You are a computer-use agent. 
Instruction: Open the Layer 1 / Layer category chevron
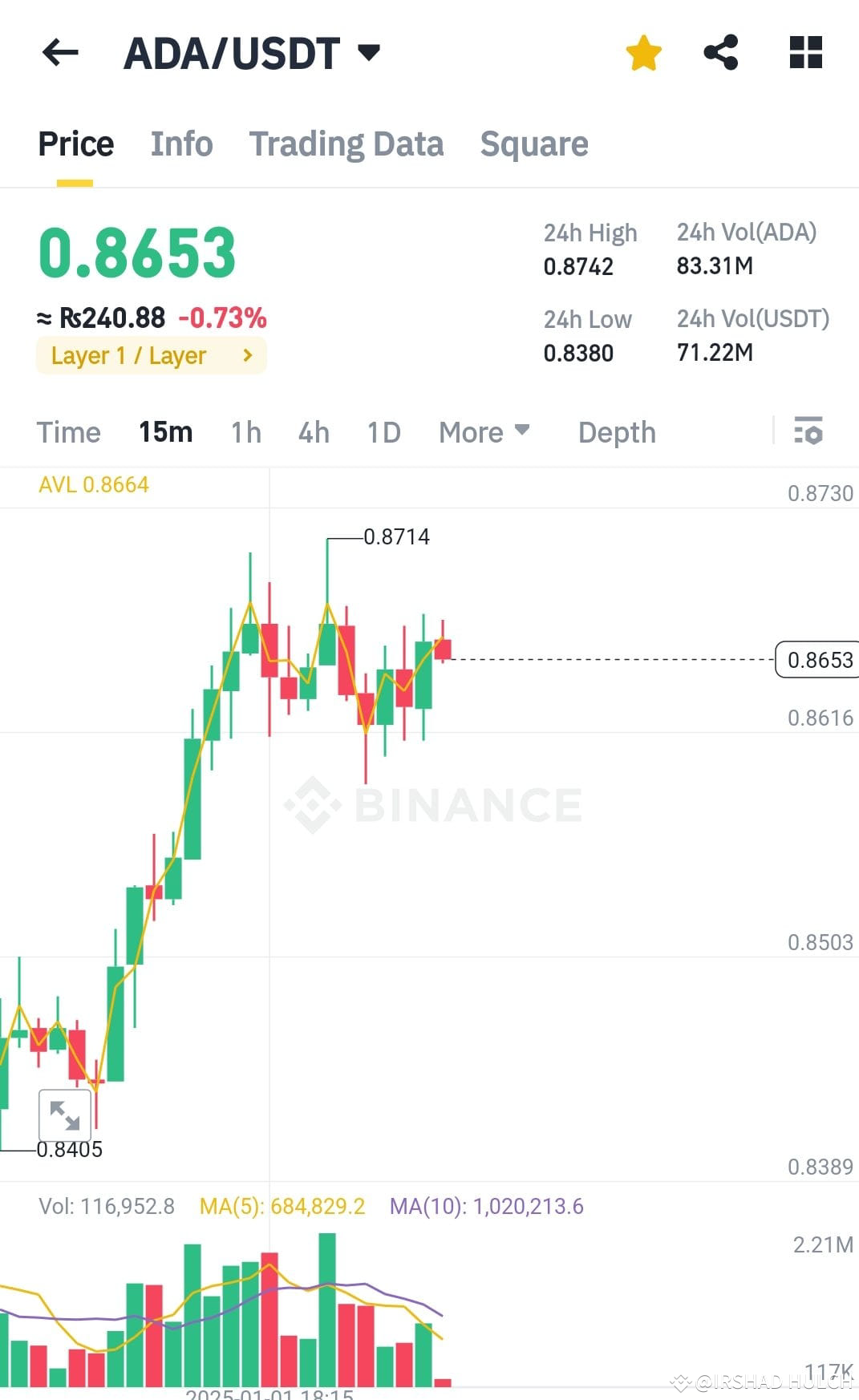247,355
